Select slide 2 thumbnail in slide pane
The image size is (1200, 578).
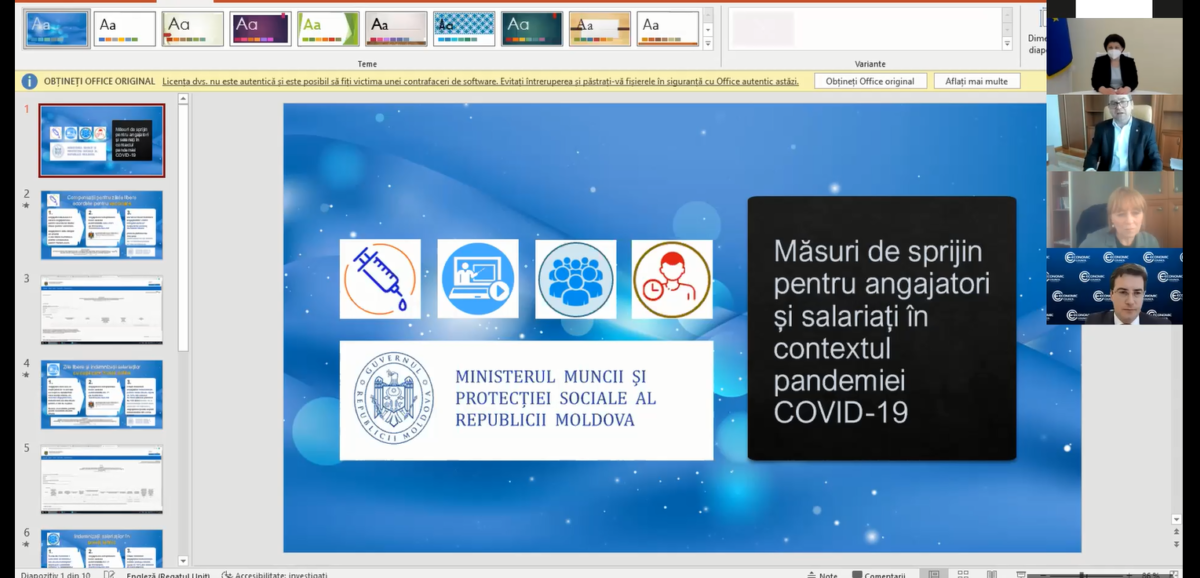(x=102, y=225)
